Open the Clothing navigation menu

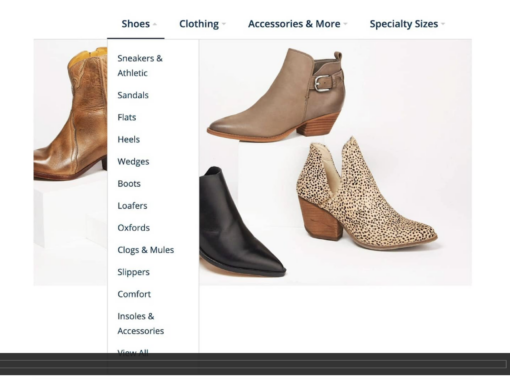coord(199,24)
